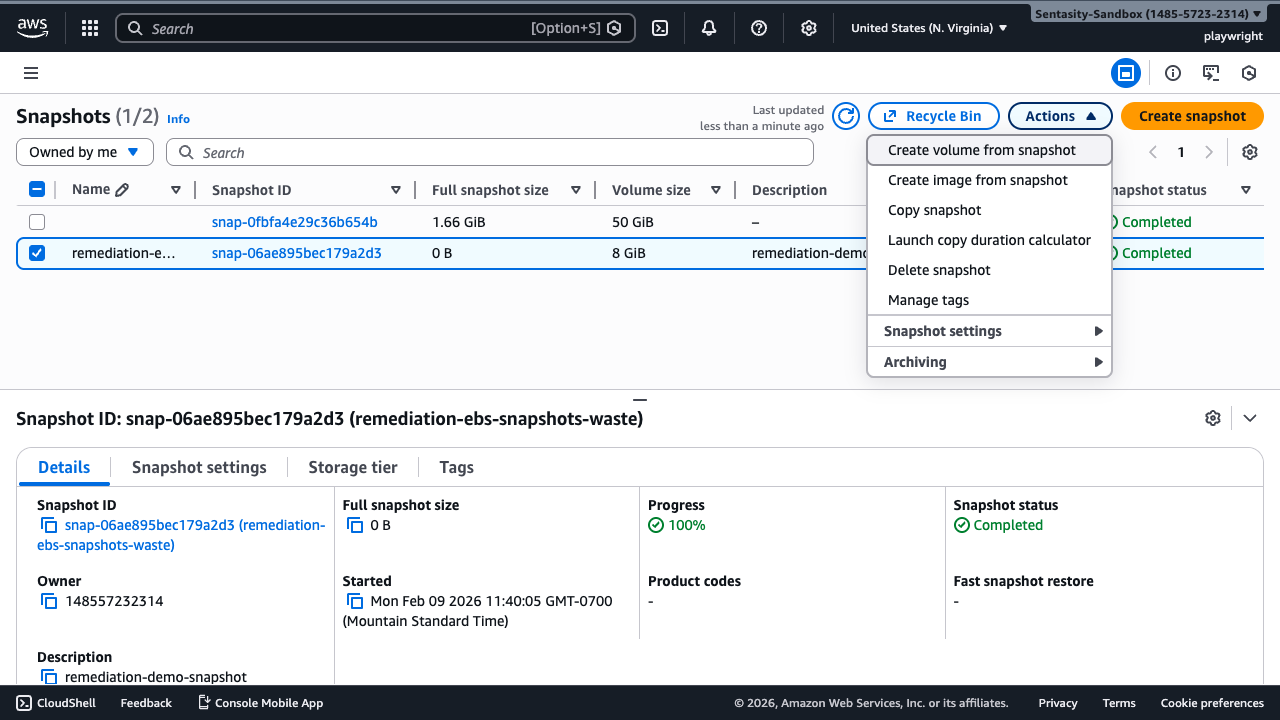The width and height of the screenshot is (1280, 720).
Task: Open the help question mark menu
Action: [x=759, y=28]
